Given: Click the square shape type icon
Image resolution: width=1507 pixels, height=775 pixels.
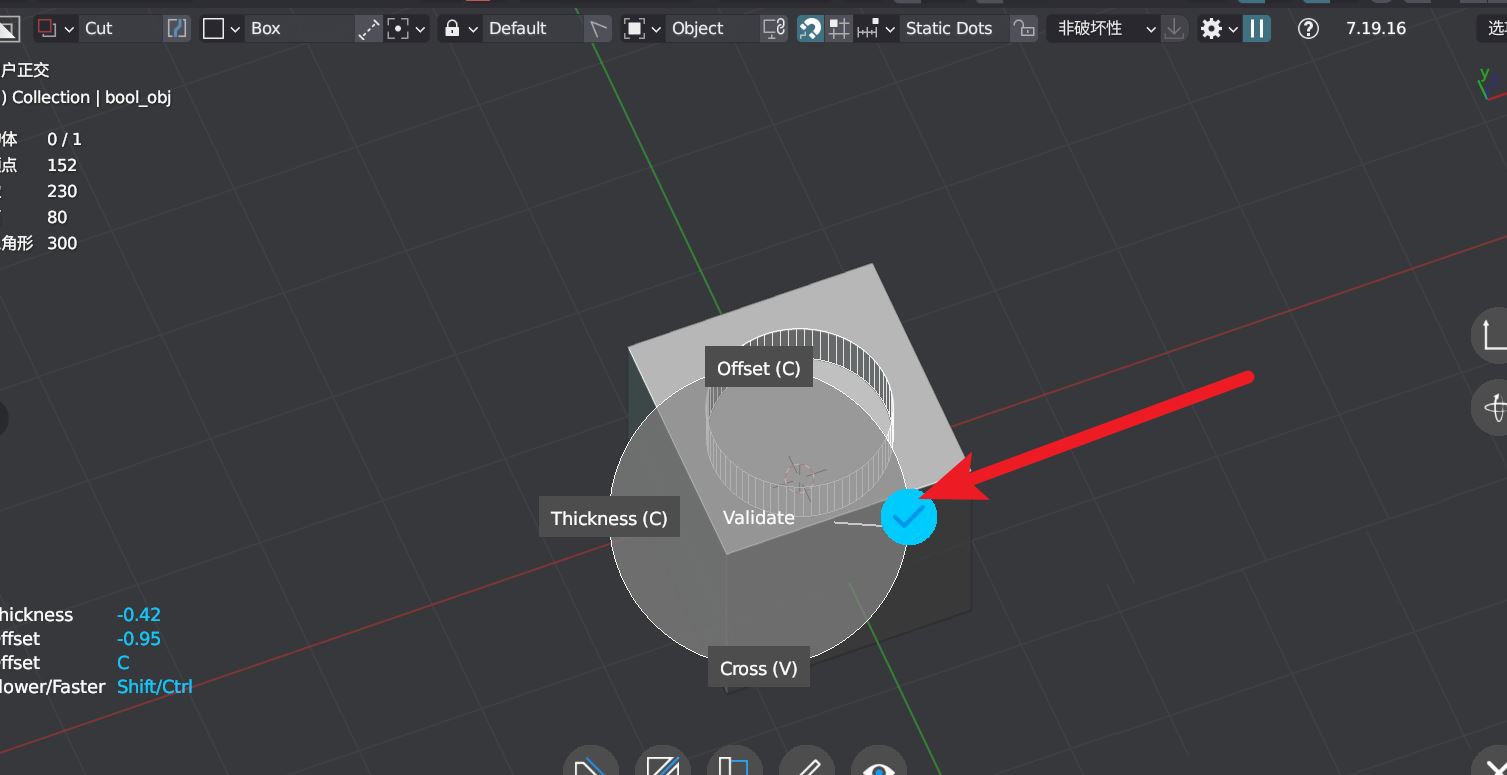Looking at the screenshot, I should click(213, 29).
